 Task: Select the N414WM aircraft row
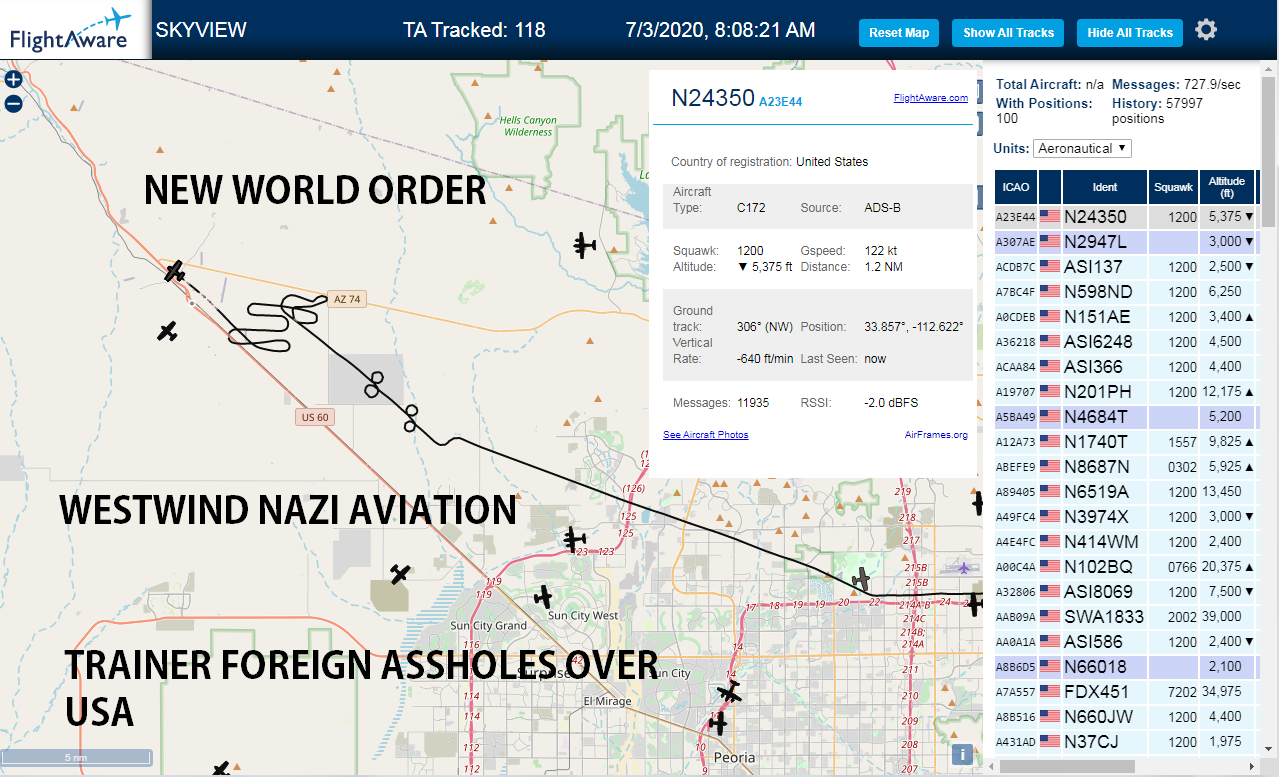pyautogui.click(x=1125, y=541)
